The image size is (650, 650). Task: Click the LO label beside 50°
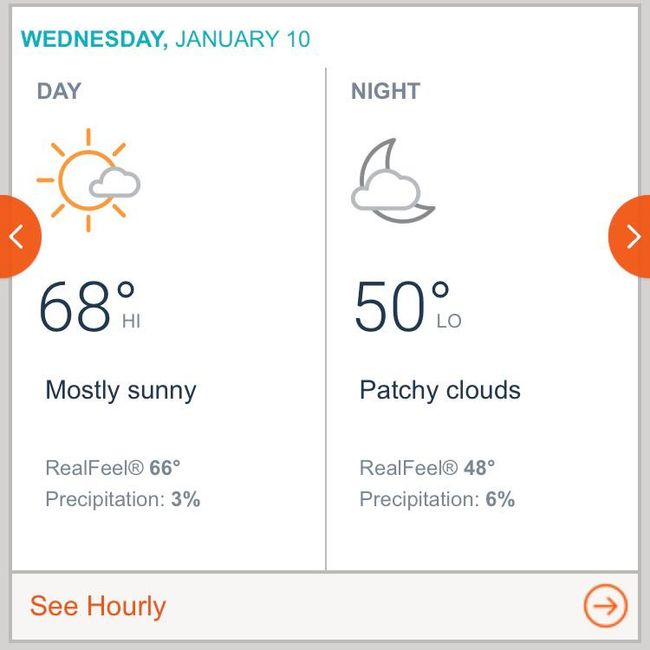coord(449,322)
